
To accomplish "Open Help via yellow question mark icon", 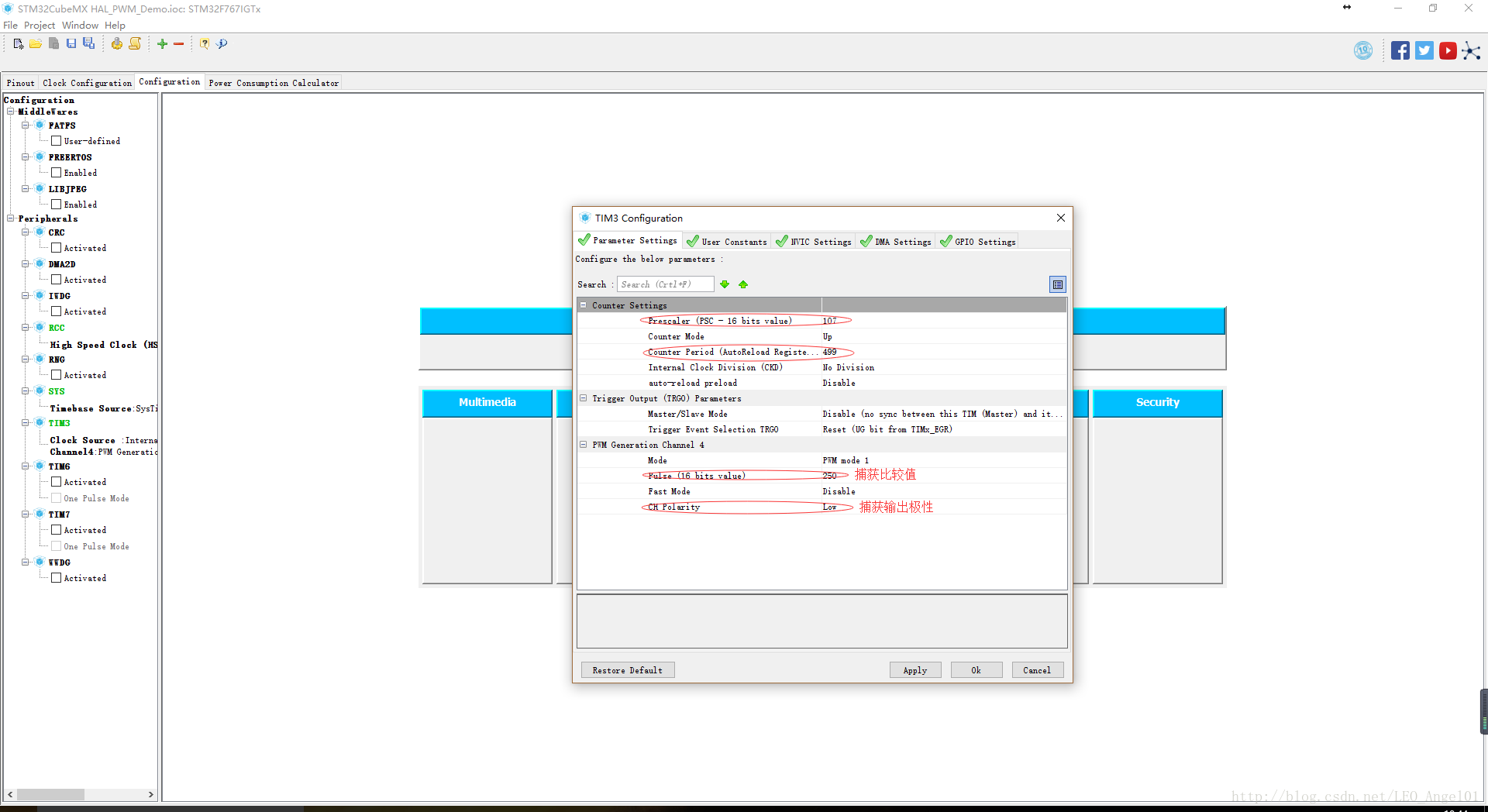I will pos(205,44).
